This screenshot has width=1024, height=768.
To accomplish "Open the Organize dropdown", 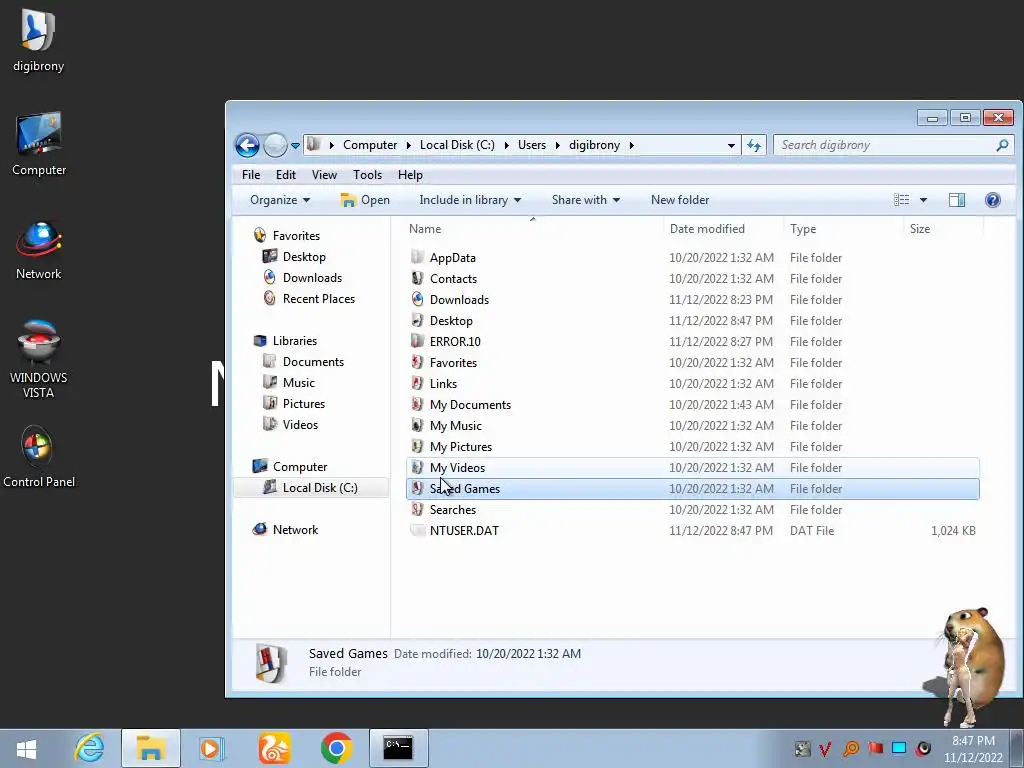I will (280, 200).
